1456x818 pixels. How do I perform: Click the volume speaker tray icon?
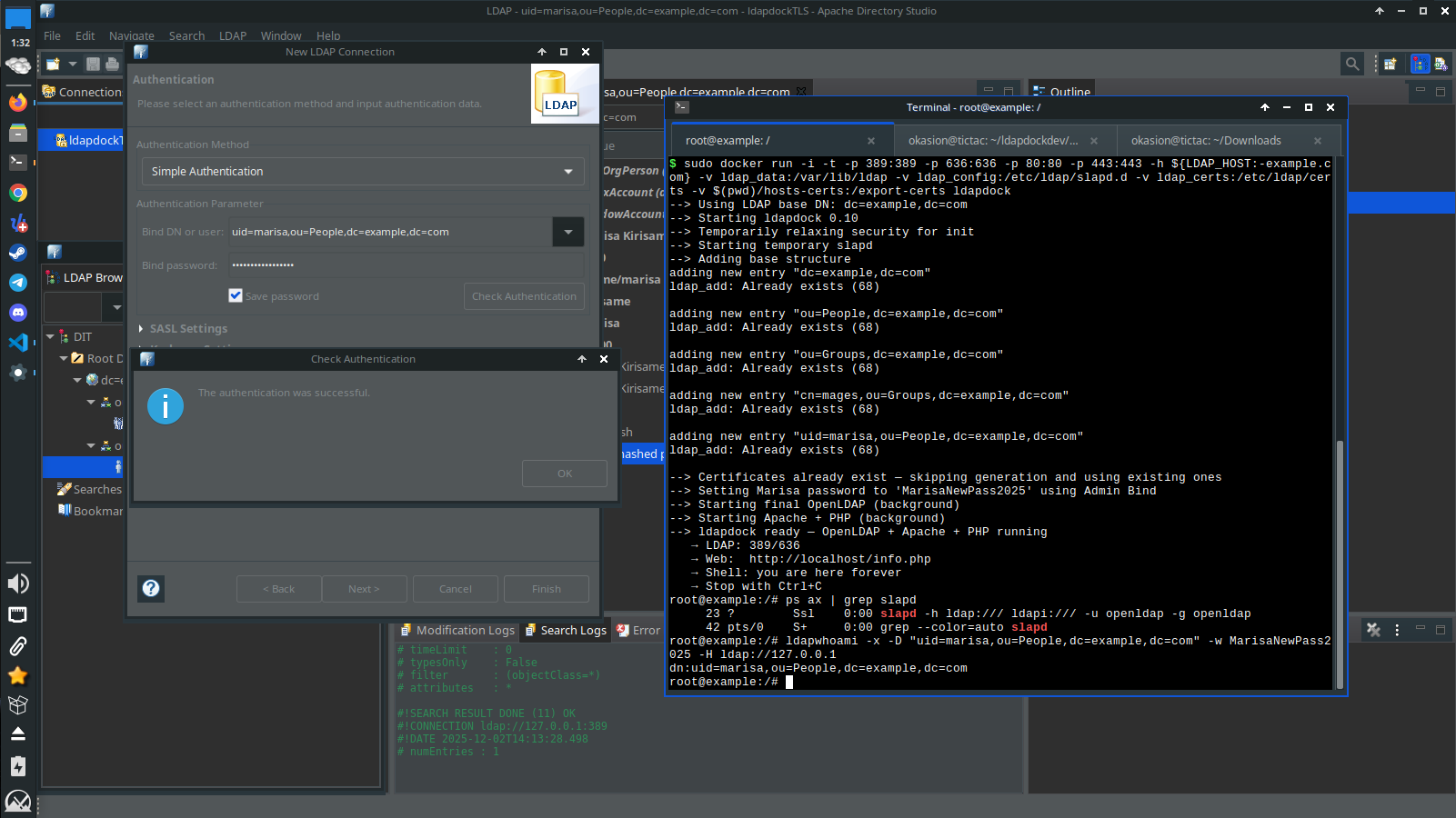[17, 584]
